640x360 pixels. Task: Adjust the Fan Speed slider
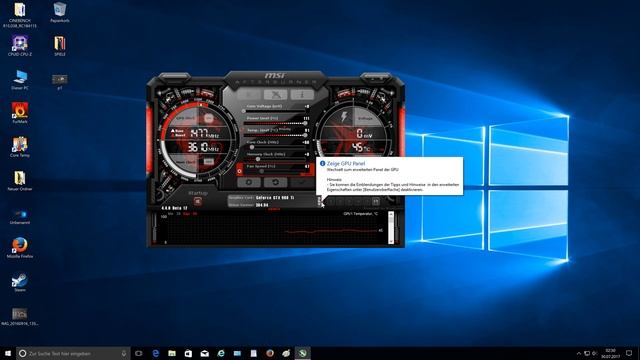(x=276, y=171)
